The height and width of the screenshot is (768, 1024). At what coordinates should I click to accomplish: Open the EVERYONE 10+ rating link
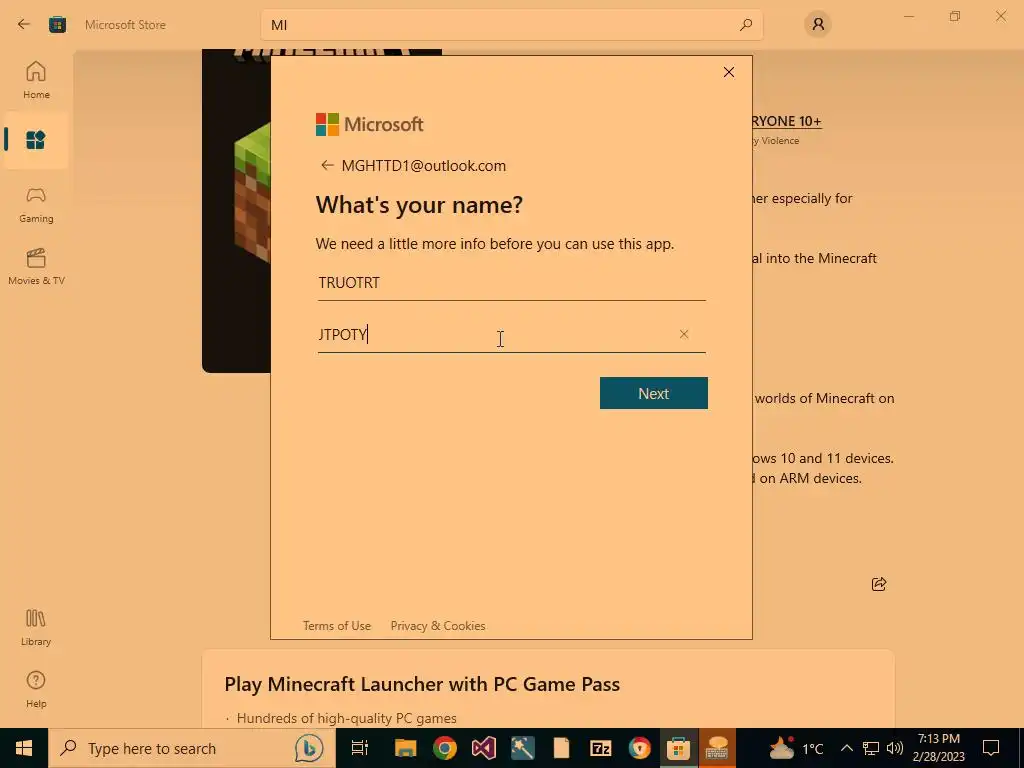click(786, 121)
